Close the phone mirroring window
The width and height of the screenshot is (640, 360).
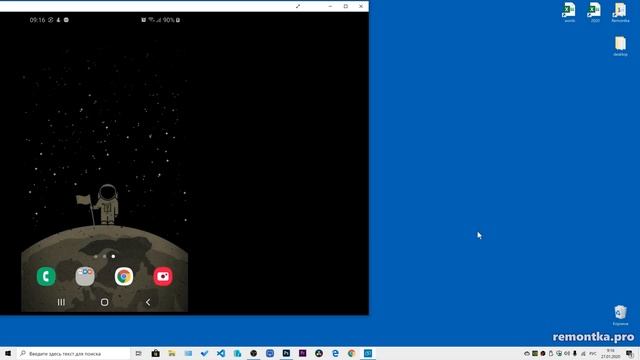[361, 6]
